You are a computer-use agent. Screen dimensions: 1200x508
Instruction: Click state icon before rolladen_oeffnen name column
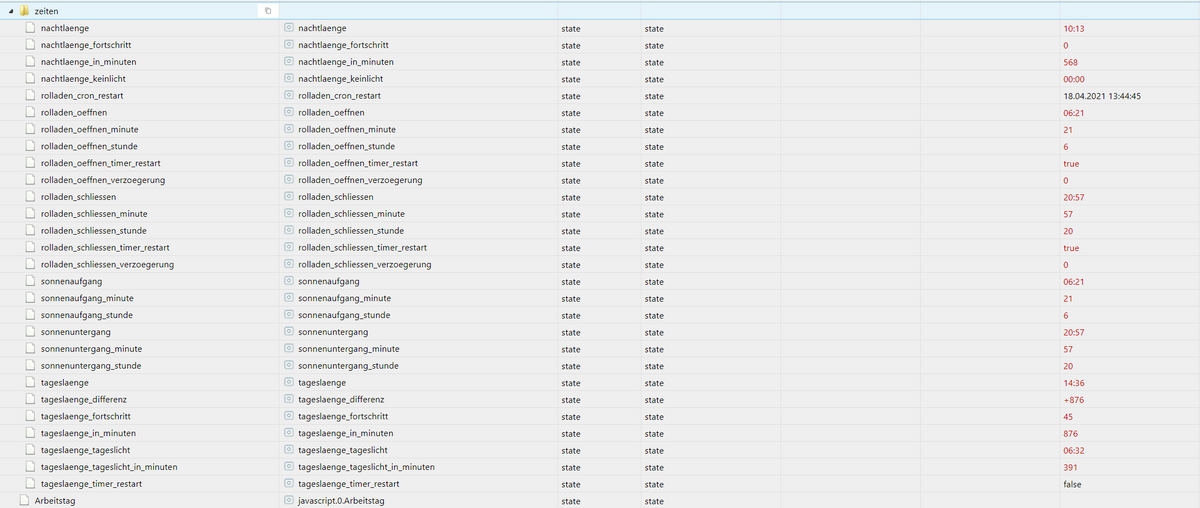point(289,112)
